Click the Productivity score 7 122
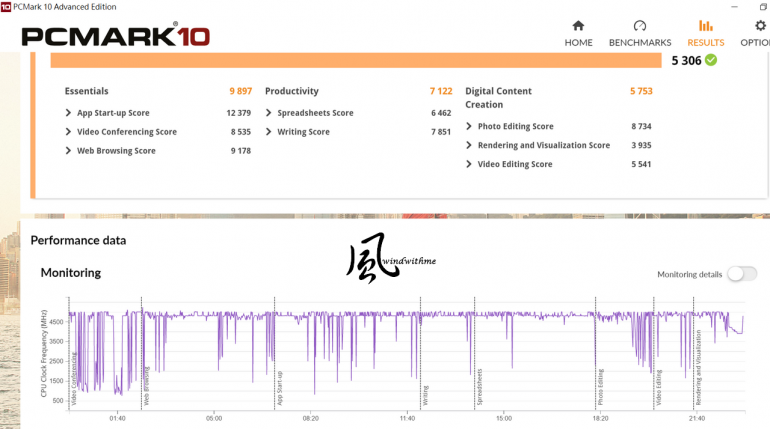Viewport: 770px width, 429px height. coord(441,91)
